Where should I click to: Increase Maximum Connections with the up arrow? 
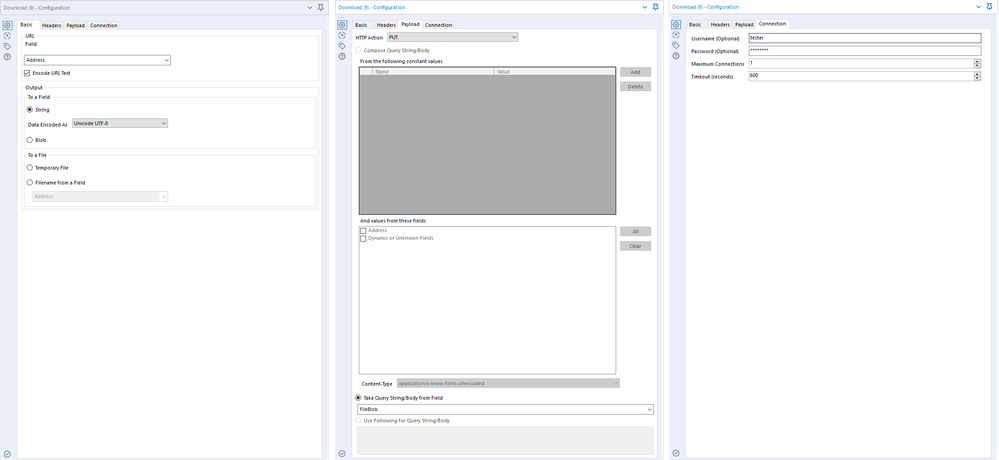[x=977, y=61]
